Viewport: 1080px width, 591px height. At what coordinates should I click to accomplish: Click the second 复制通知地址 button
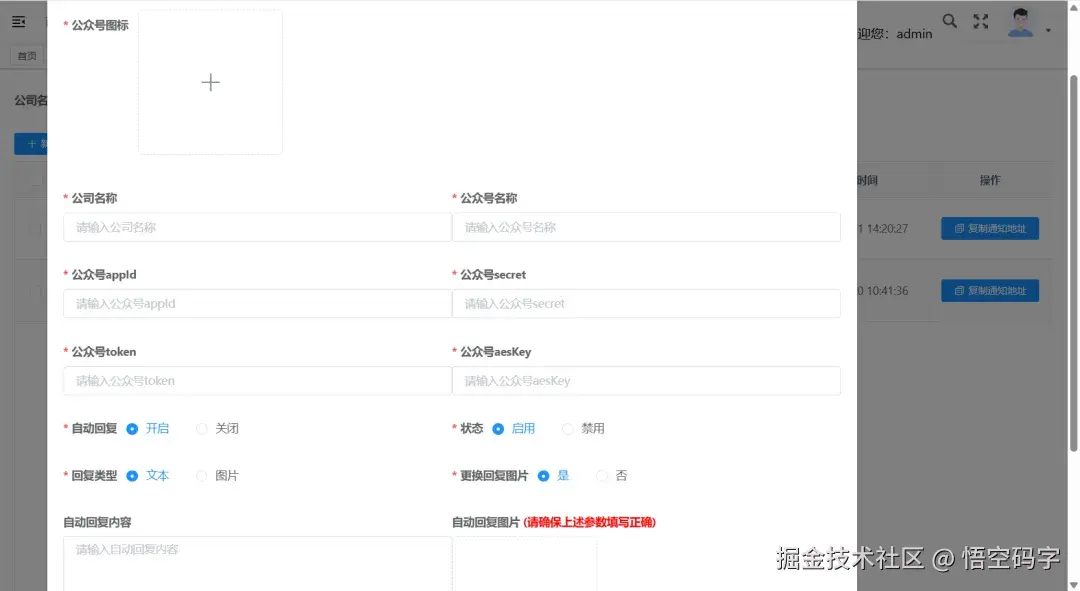click(x=989, y=290)
